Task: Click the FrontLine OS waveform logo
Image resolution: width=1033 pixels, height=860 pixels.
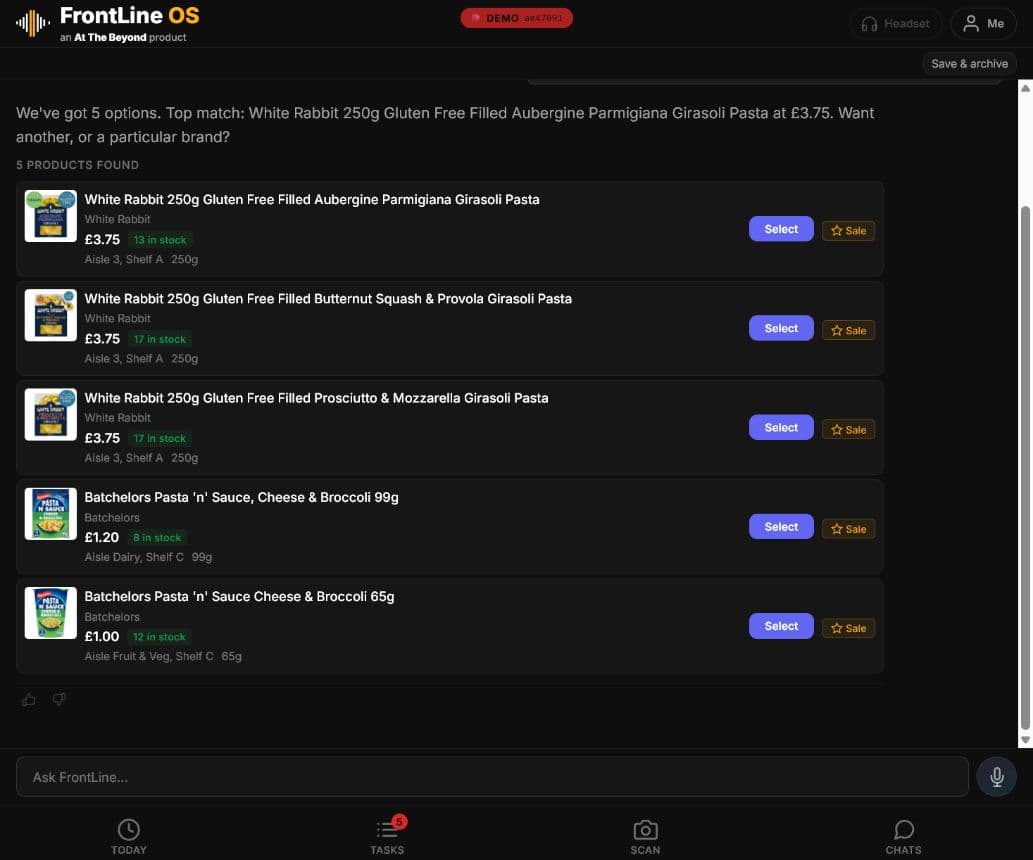Action: click(32, 24)
